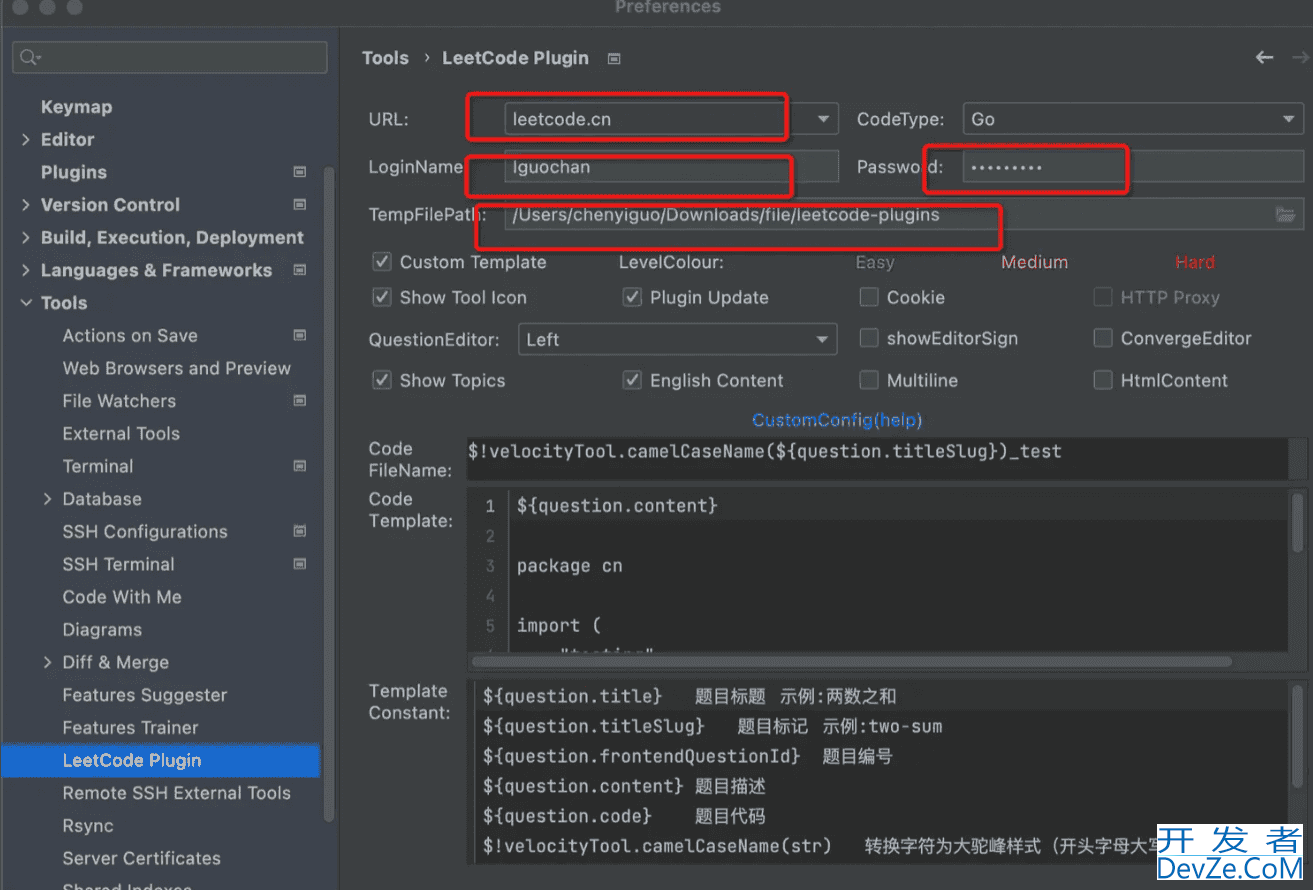Click the project-level icon beside SSH Terminal
Screen dimensions: 1313x890
point(299,564)
